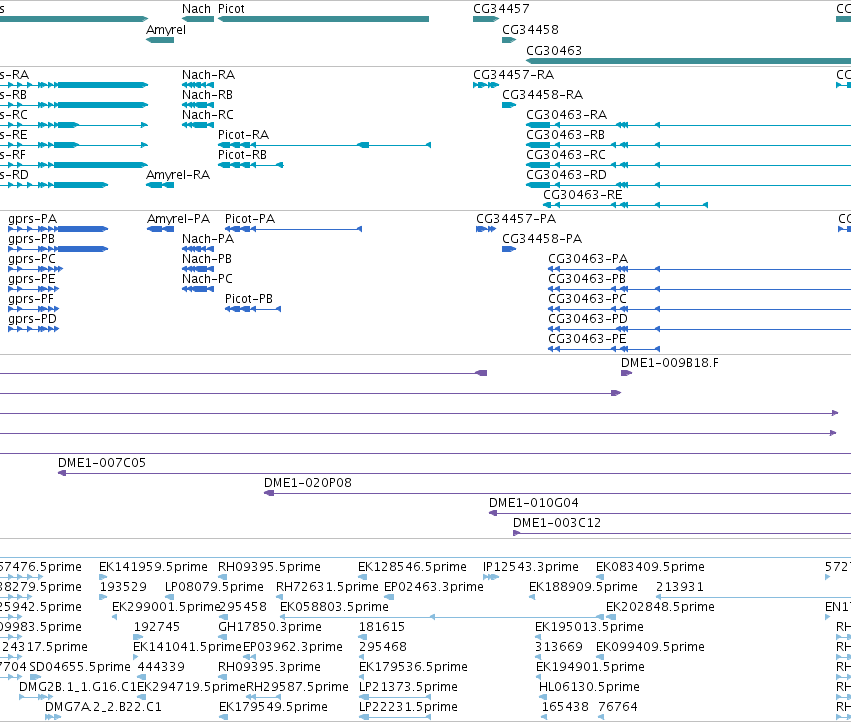Click the EK188909.5prime EST
This screenshot has width=851, height=722.
pyautogui.click(x=532, y=597)
